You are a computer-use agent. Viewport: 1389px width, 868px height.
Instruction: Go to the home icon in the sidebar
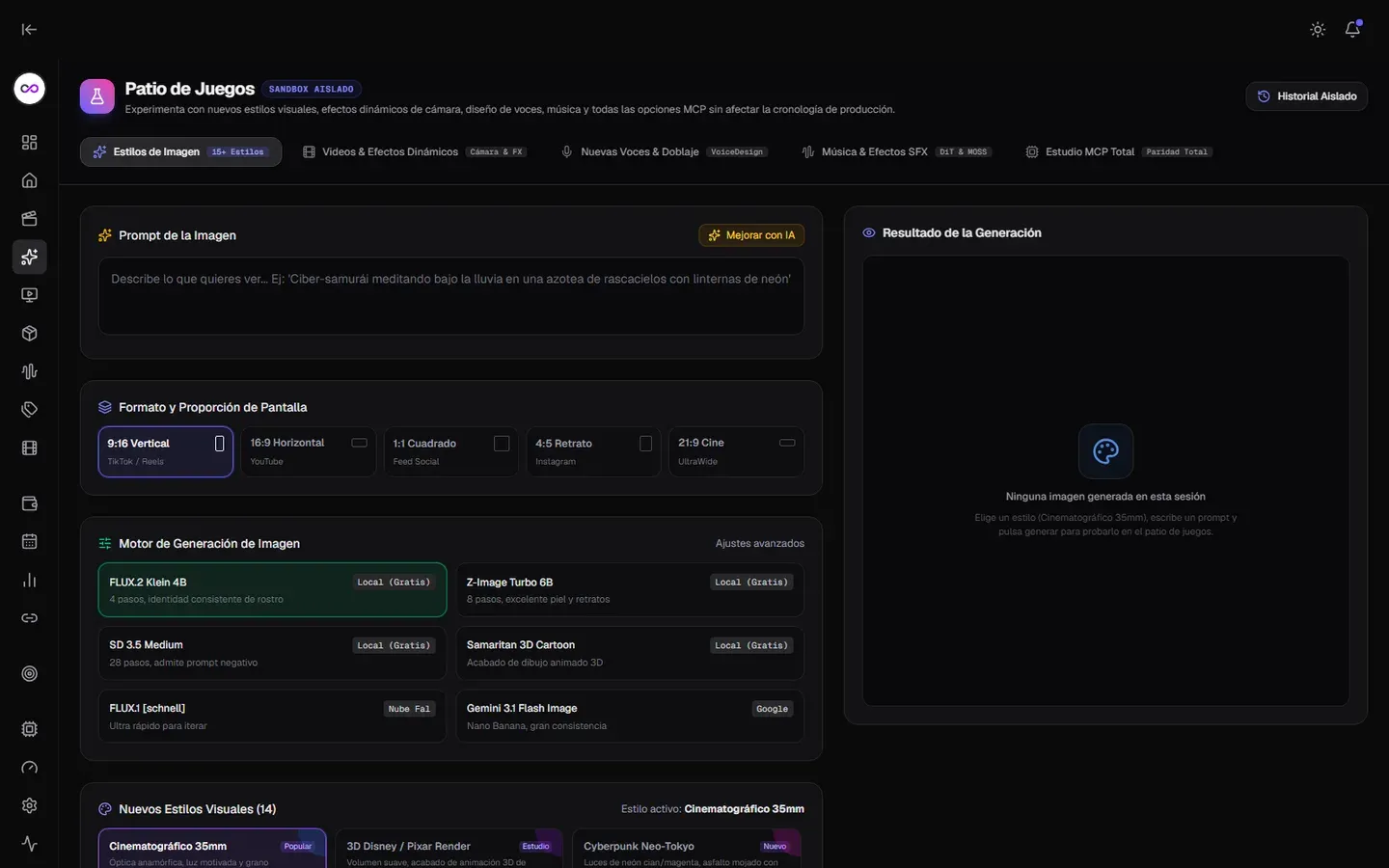(x=30, y=180)
